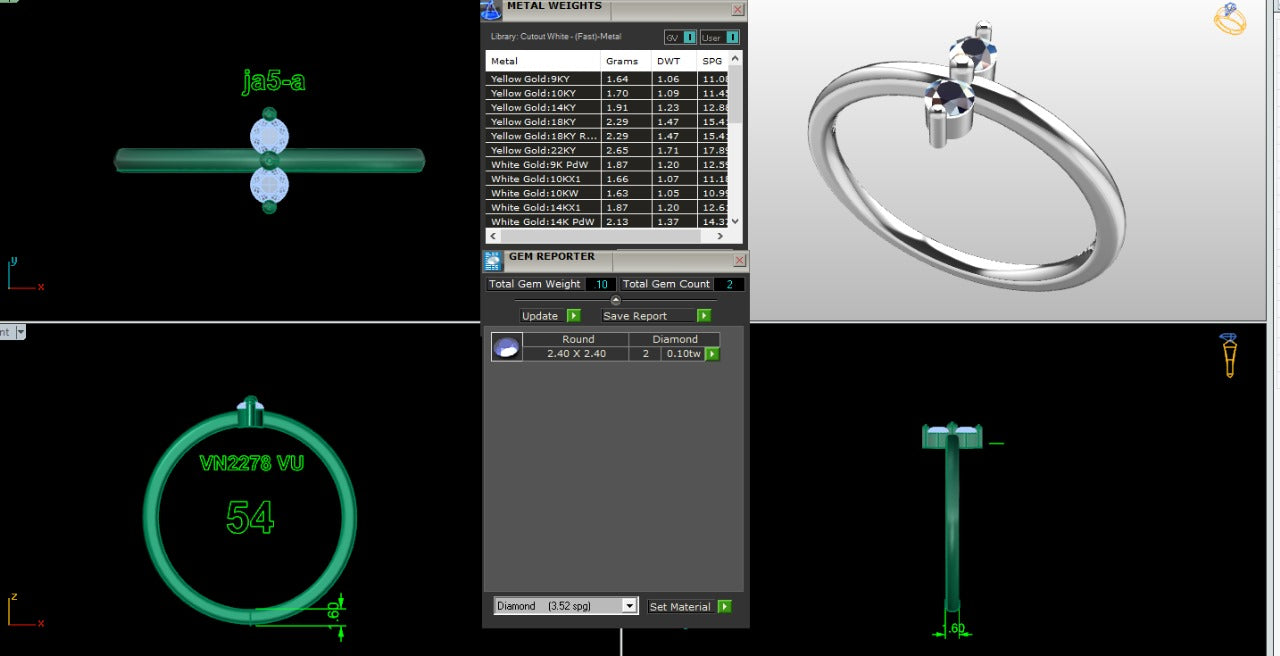Select the Yellow Gold:9KY row
This screenshot has width=1280, height=656.
(x=607, y=78)
